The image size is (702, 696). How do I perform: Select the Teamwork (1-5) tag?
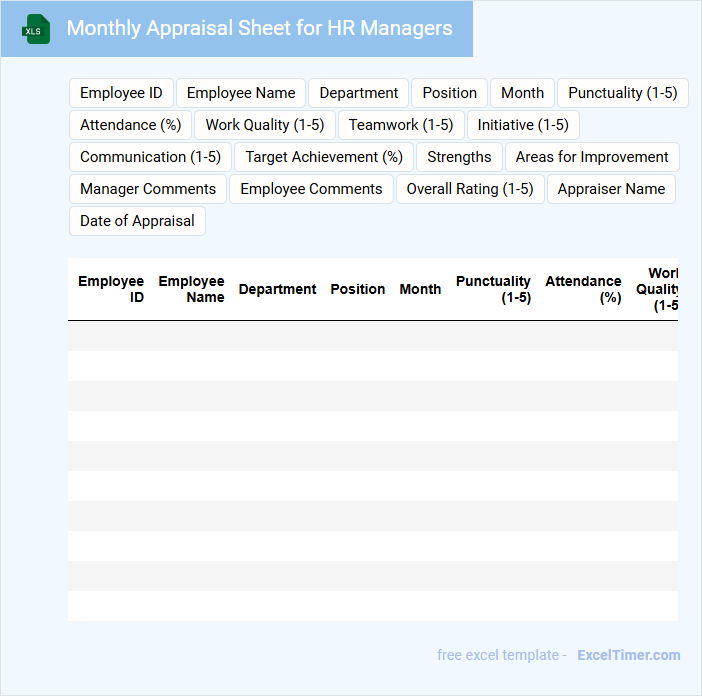point(401,125)
